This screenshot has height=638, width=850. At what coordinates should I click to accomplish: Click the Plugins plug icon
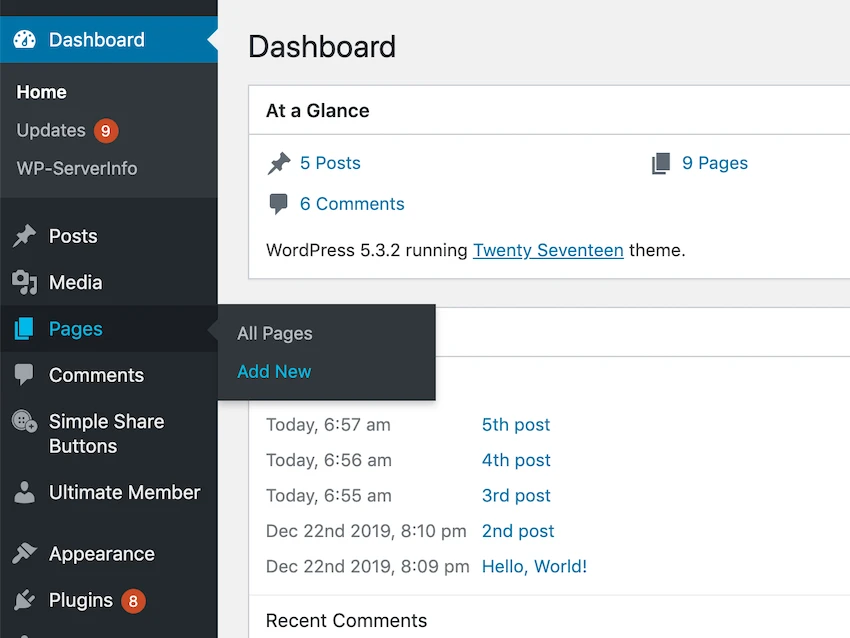click(24, 600)
